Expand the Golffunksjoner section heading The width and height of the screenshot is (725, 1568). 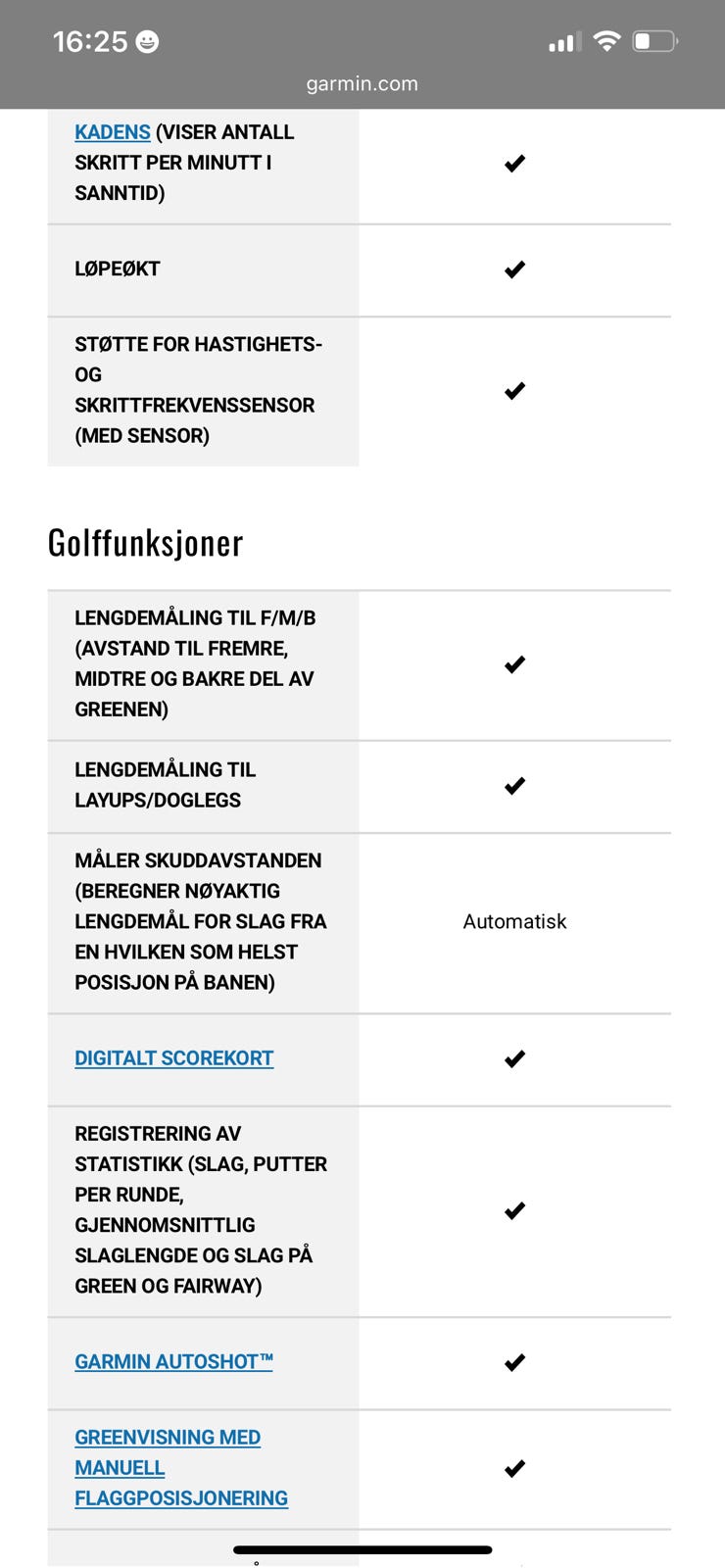145,542
